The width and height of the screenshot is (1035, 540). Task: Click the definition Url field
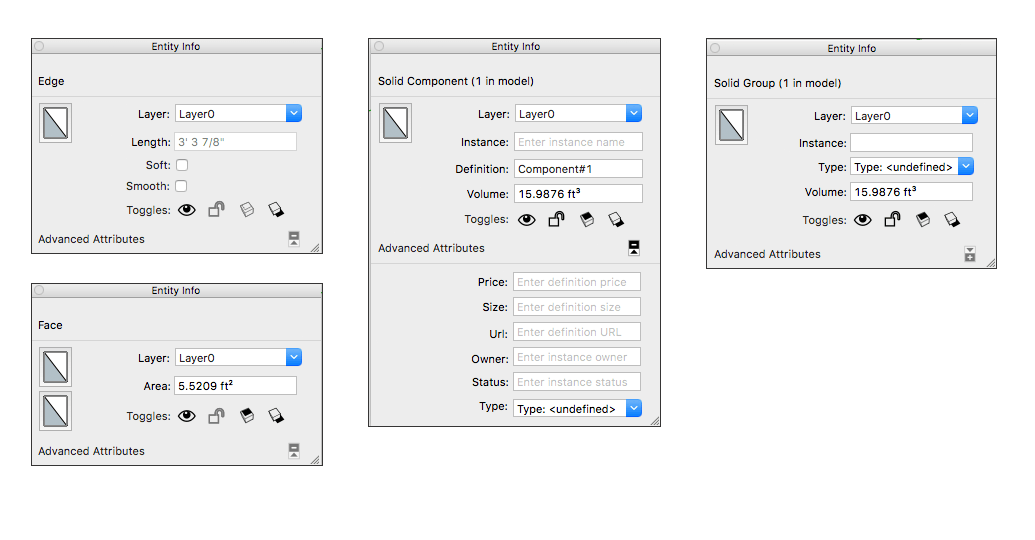point(577,332)
